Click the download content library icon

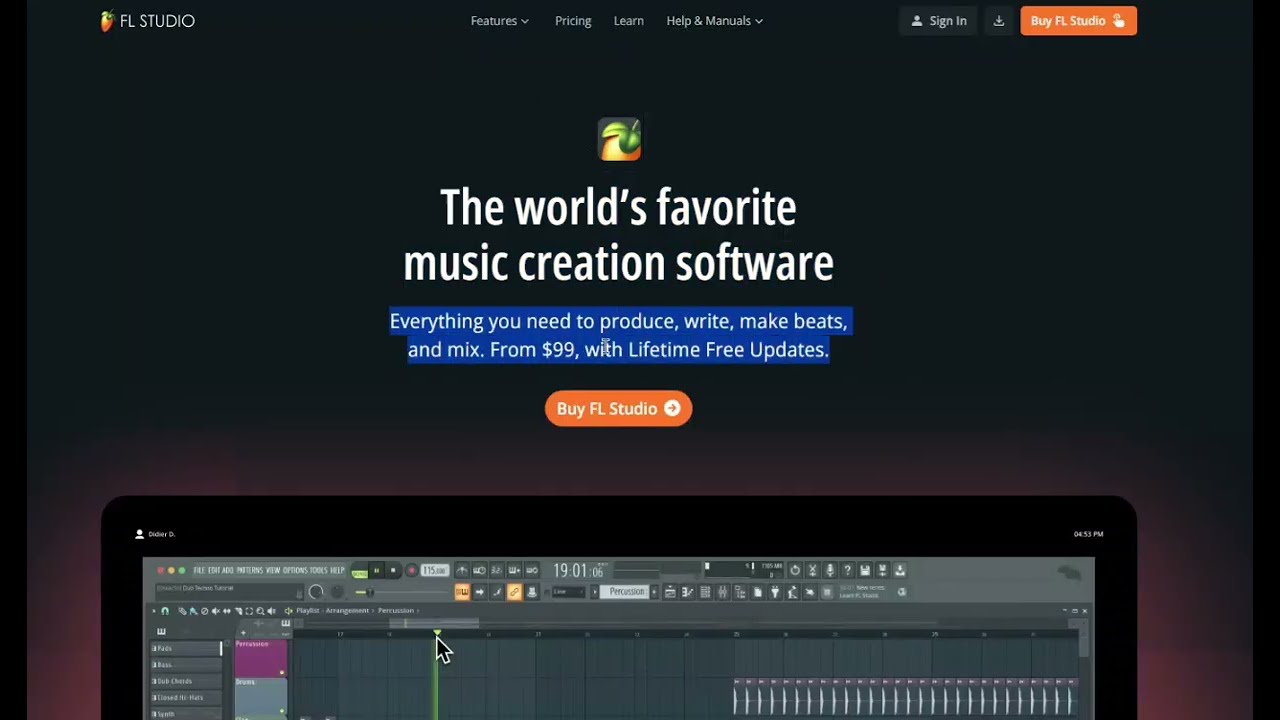[x=900, y=570]
